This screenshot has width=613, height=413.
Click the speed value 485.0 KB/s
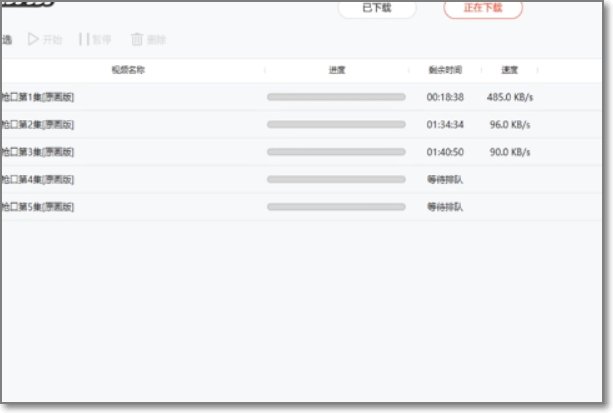pyautogui.click(x=510, y=97)
